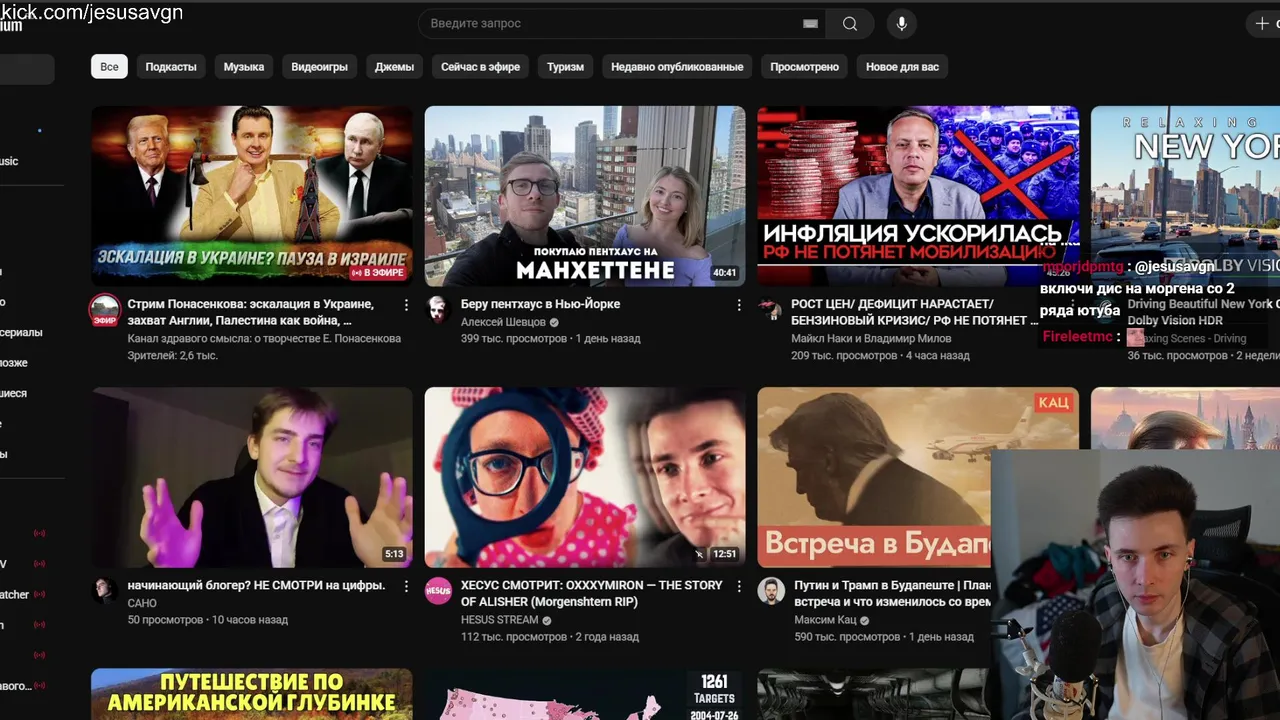Select the 'Подкасты' filter chip
This screenshot has width=1280, height=720.
click(171, 67)
